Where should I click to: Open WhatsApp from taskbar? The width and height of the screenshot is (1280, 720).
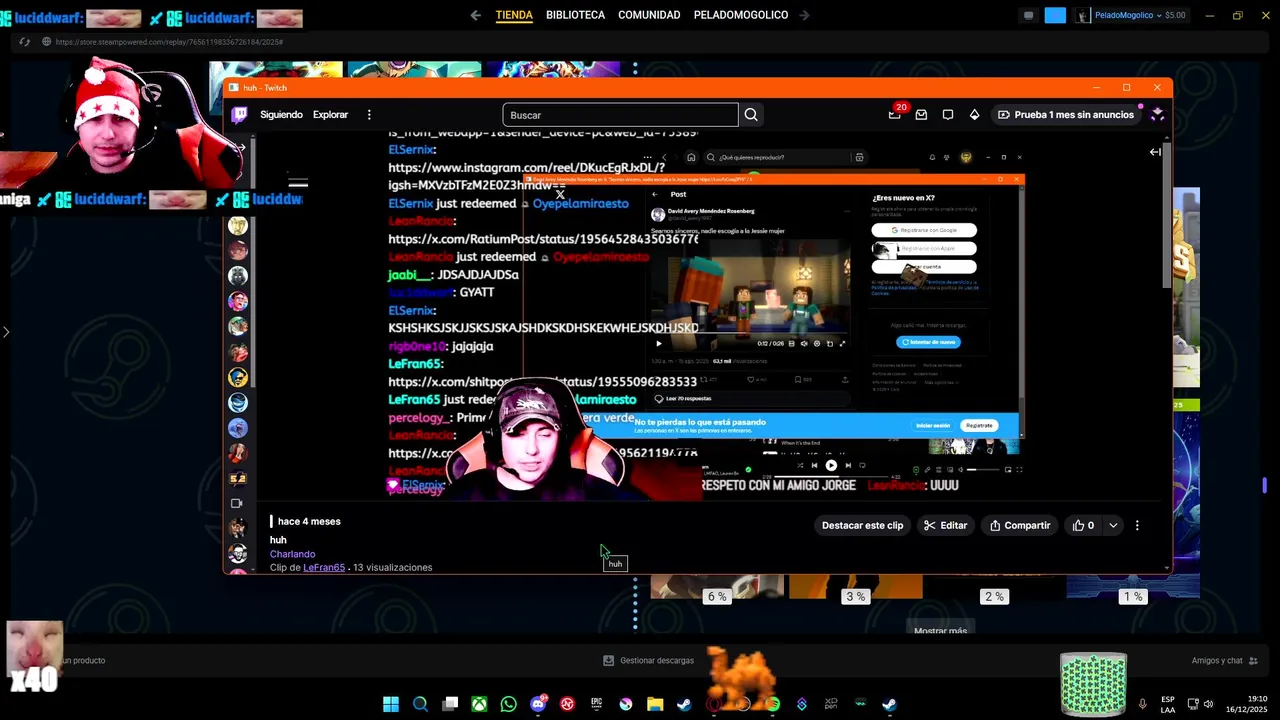509,704
